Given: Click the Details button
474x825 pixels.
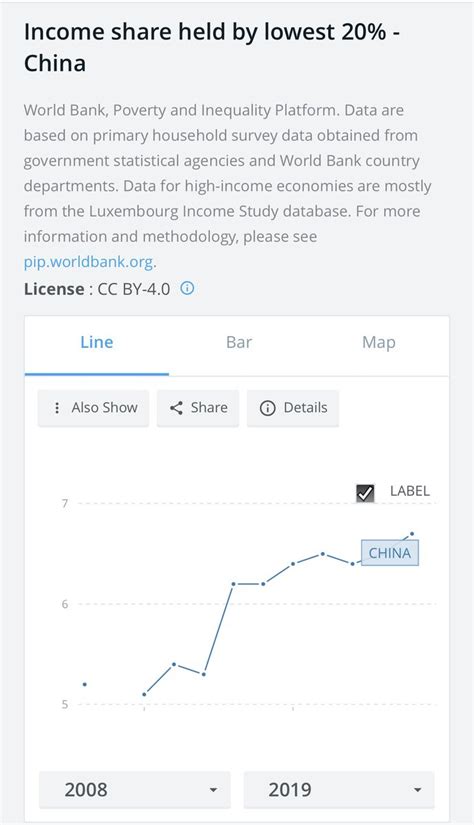Looking at the screenshot, I should [x=293, y=408].
